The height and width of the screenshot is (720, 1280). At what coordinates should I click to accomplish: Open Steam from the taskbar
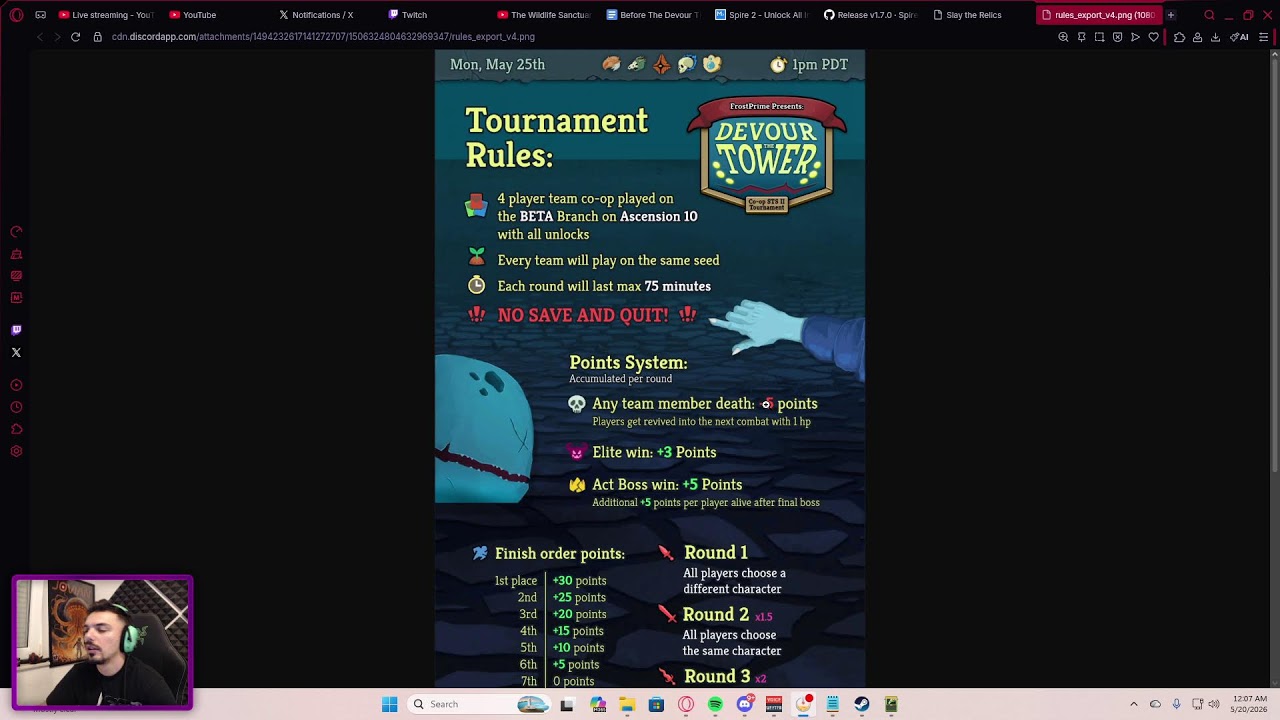pos(862,704)
